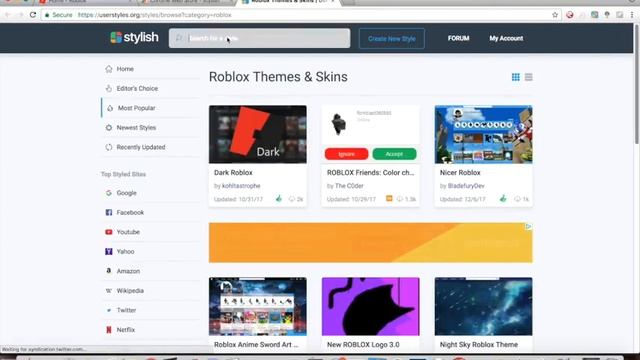Click the search magnifier icon
This screenshot has width=640, height=360.
[x=179, y=38]
